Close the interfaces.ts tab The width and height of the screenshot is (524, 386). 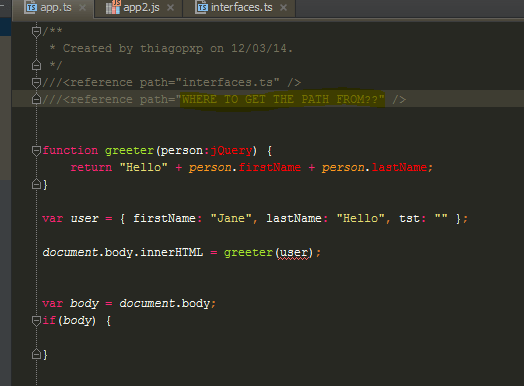coord(283,8)
